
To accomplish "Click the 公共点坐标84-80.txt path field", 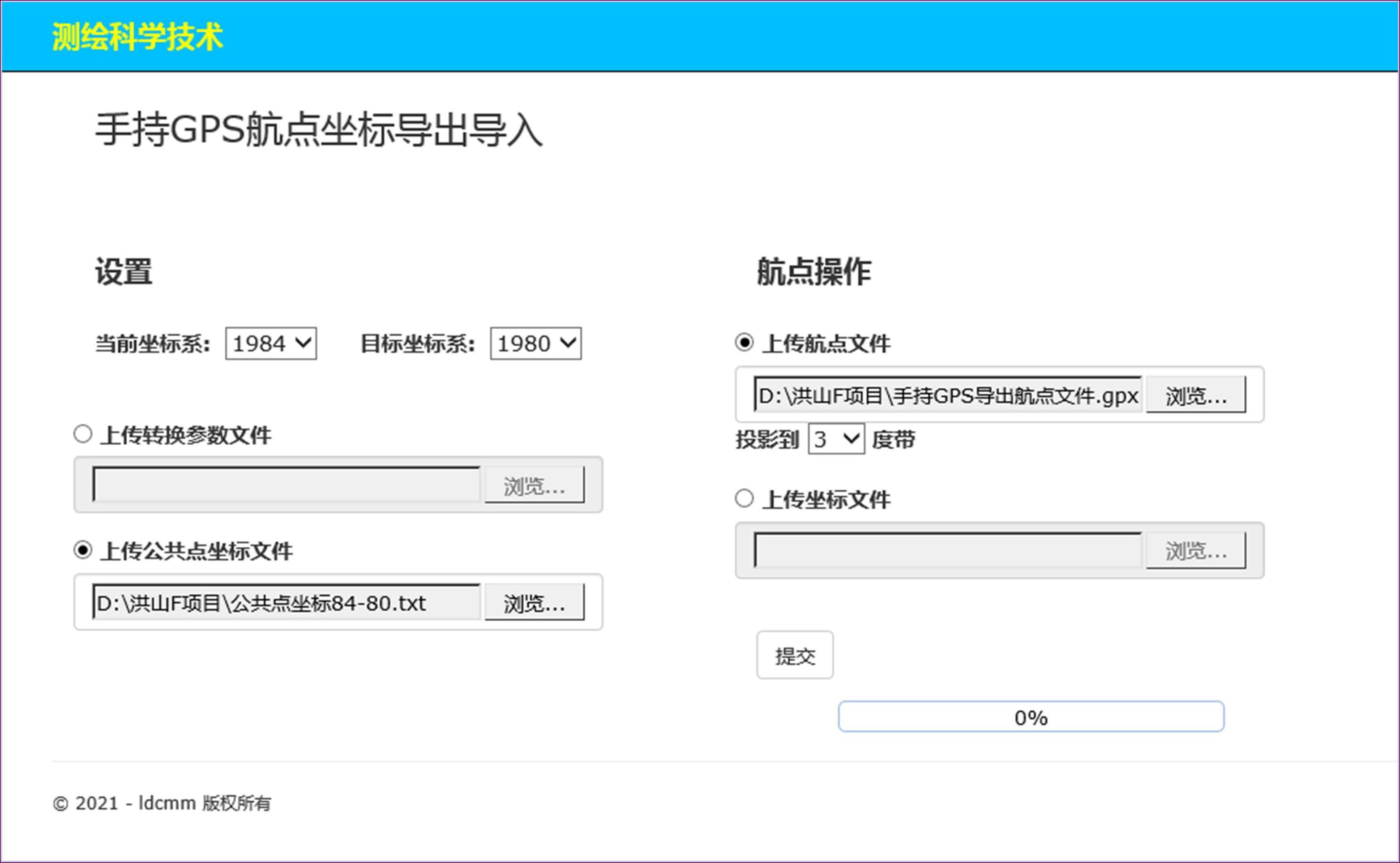I will pyautogui.click(x=285, y=602).
